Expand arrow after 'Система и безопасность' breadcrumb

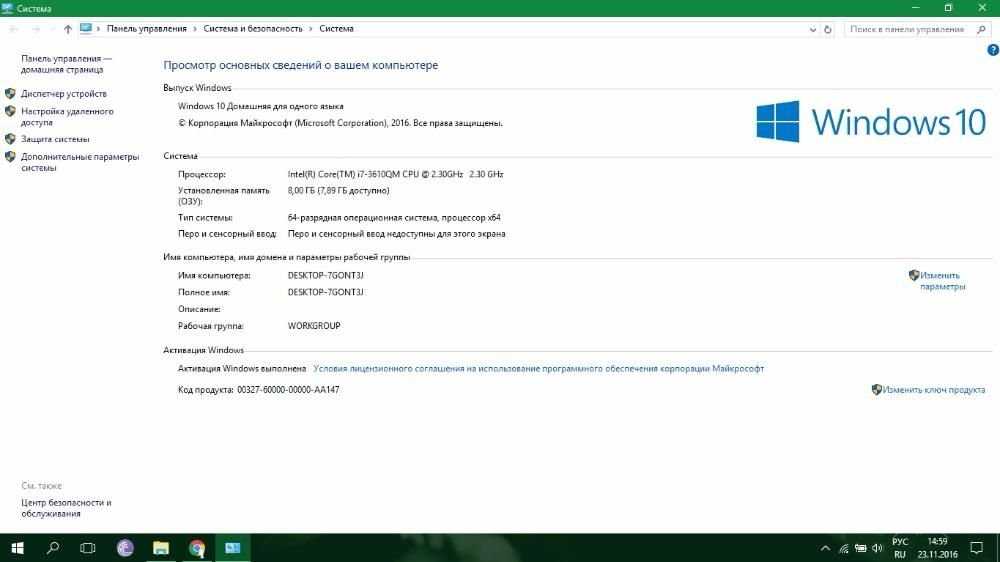click(311, 29)
